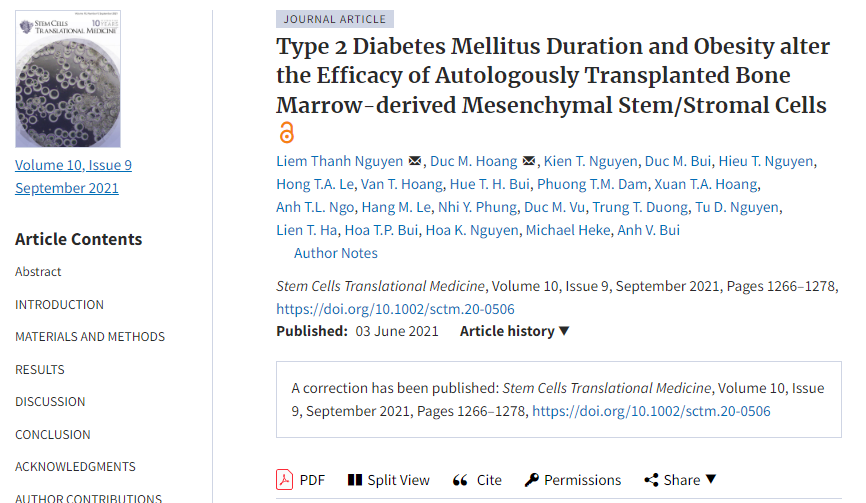Click envelope icon beside Duc M. Hoang
The image size is (866, 503).
tap(529, 162)
